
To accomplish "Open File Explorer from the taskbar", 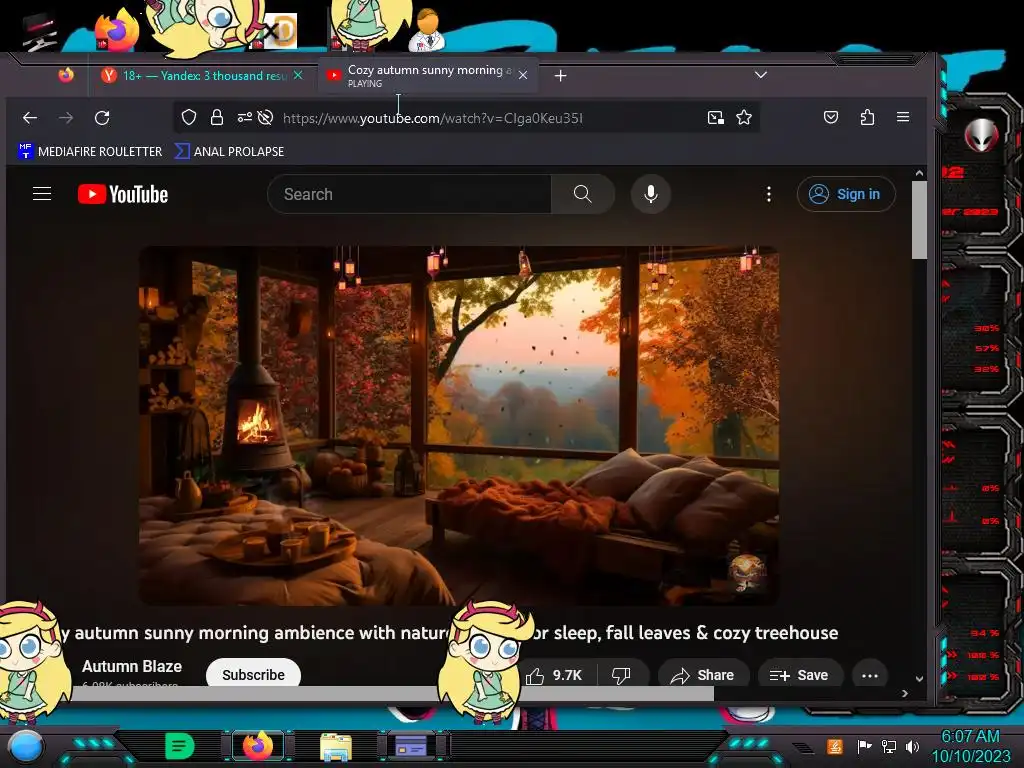I will coord(336,746).
